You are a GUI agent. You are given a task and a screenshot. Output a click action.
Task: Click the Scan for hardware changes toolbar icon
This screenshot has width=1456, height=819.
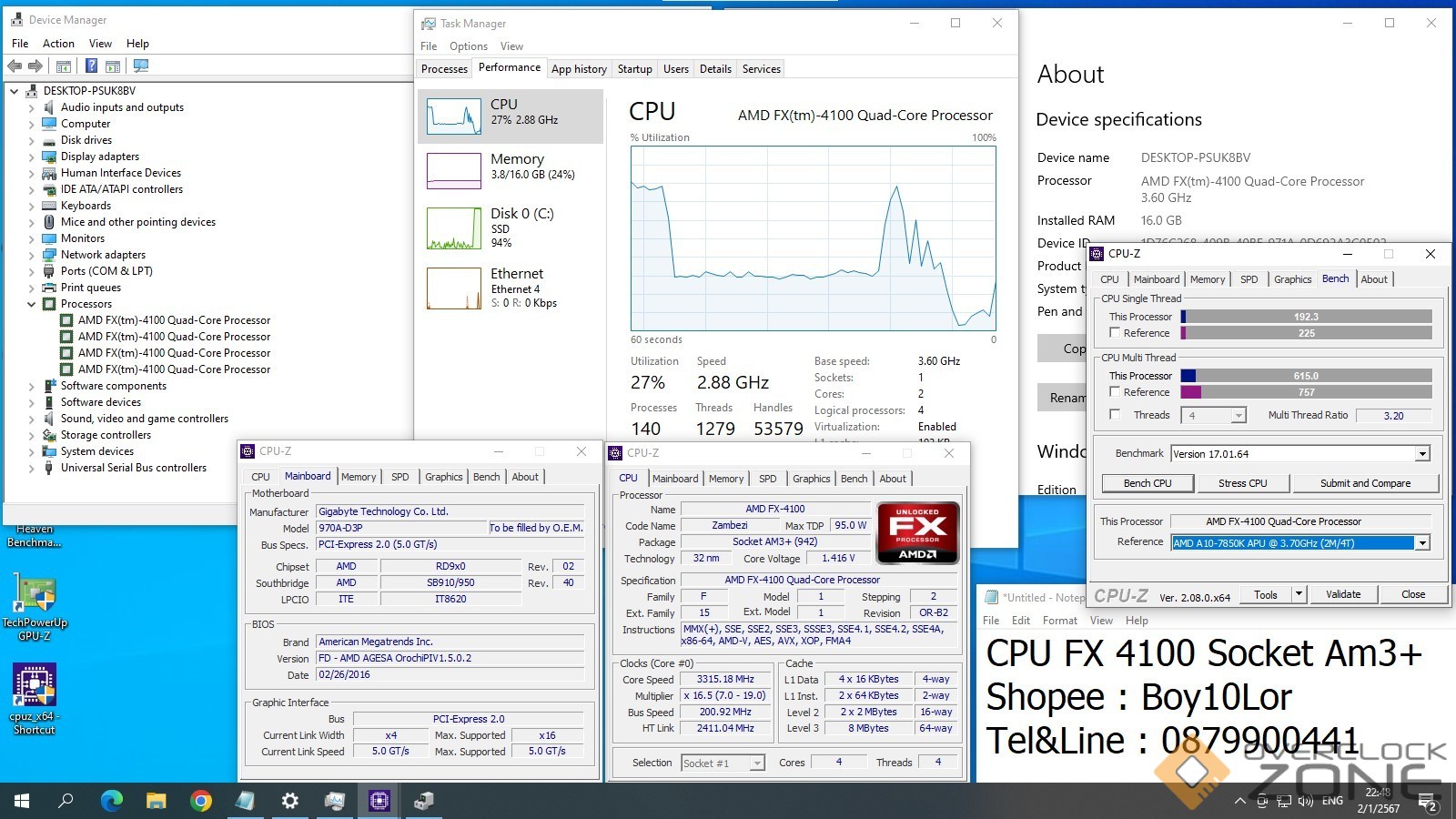(x=140, y=66)
